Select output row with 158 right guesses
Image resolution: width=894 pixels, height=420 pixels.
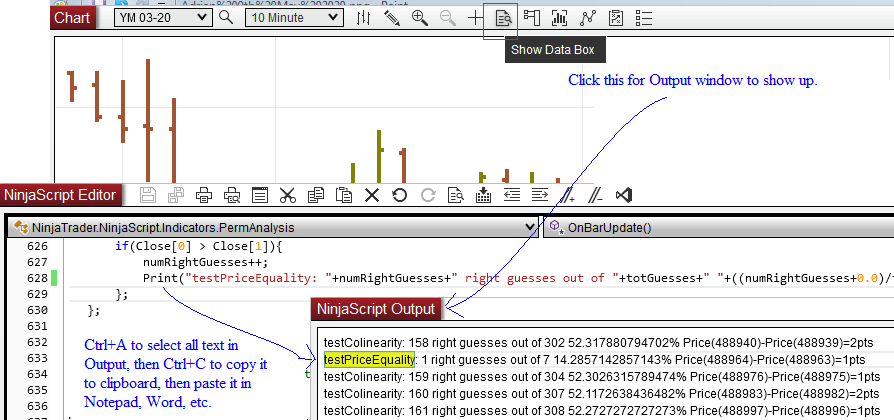[x=601, y=343]
